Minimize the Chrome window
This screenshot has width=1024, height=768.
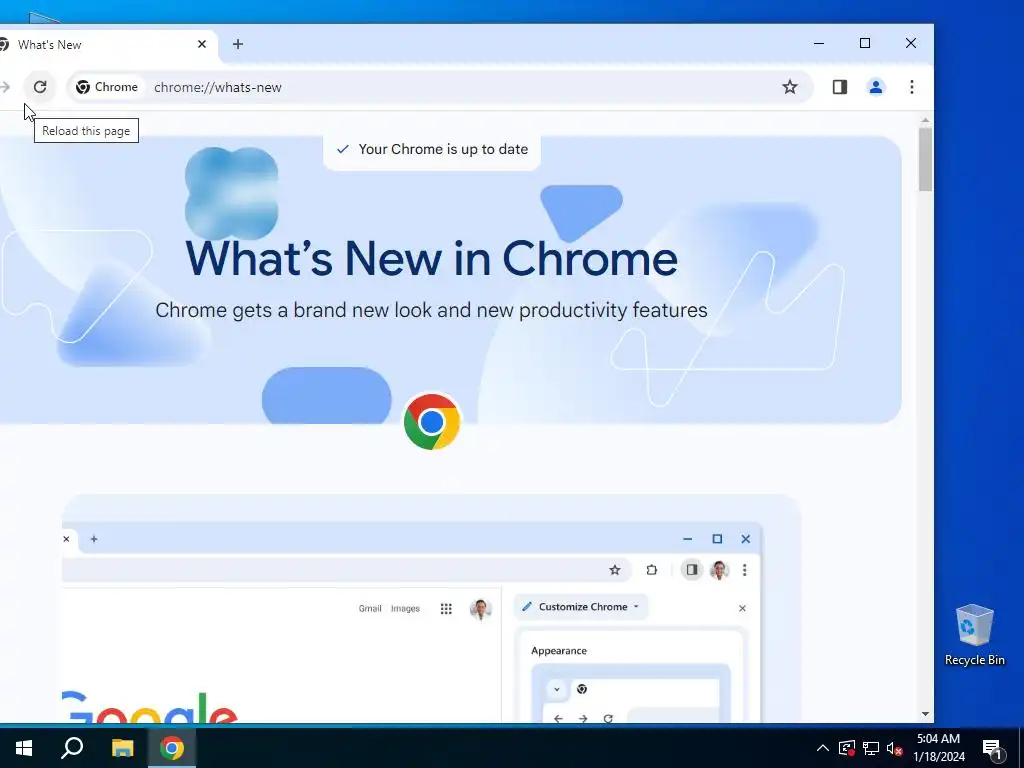[819, 44]
